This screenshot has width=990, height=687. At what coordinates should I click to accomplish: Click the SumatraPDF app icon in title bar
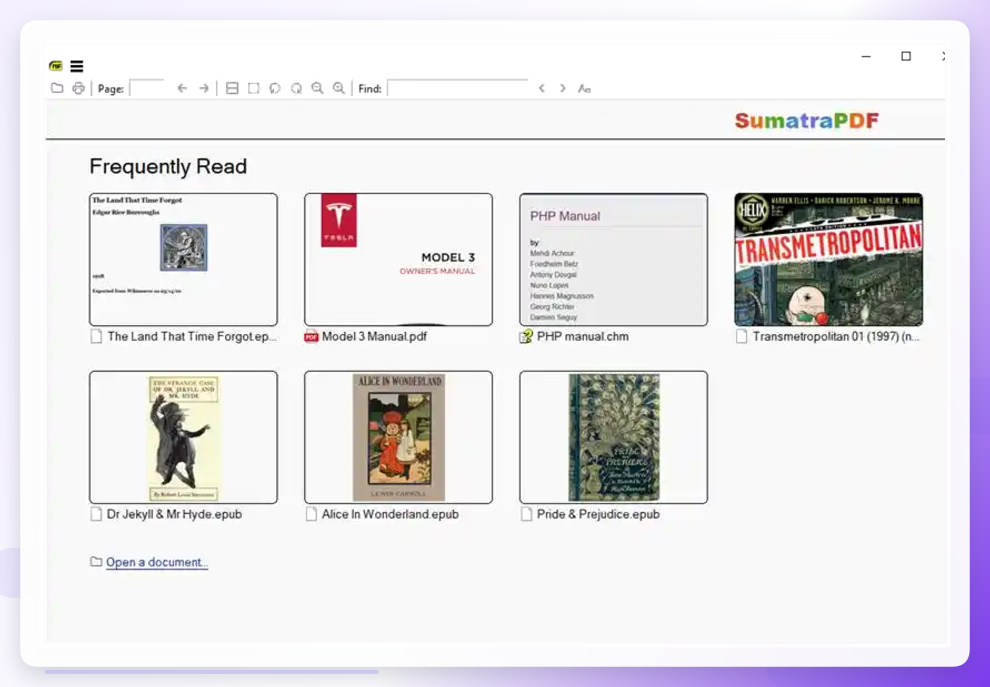[56, 66]
